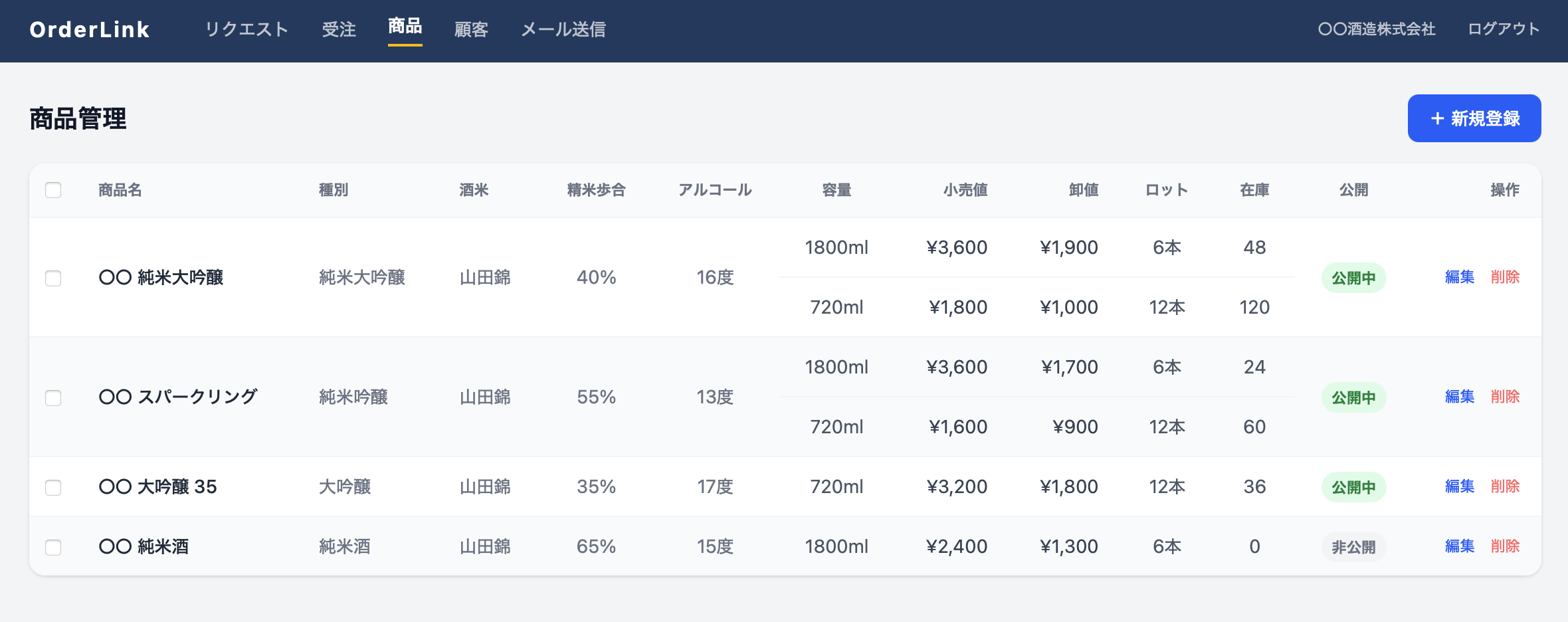The height and width of the screenshot is (622, 1568).
Task: Delete the 〇〇 大吟醸 35 product
Action: (x=1506, y=486)
